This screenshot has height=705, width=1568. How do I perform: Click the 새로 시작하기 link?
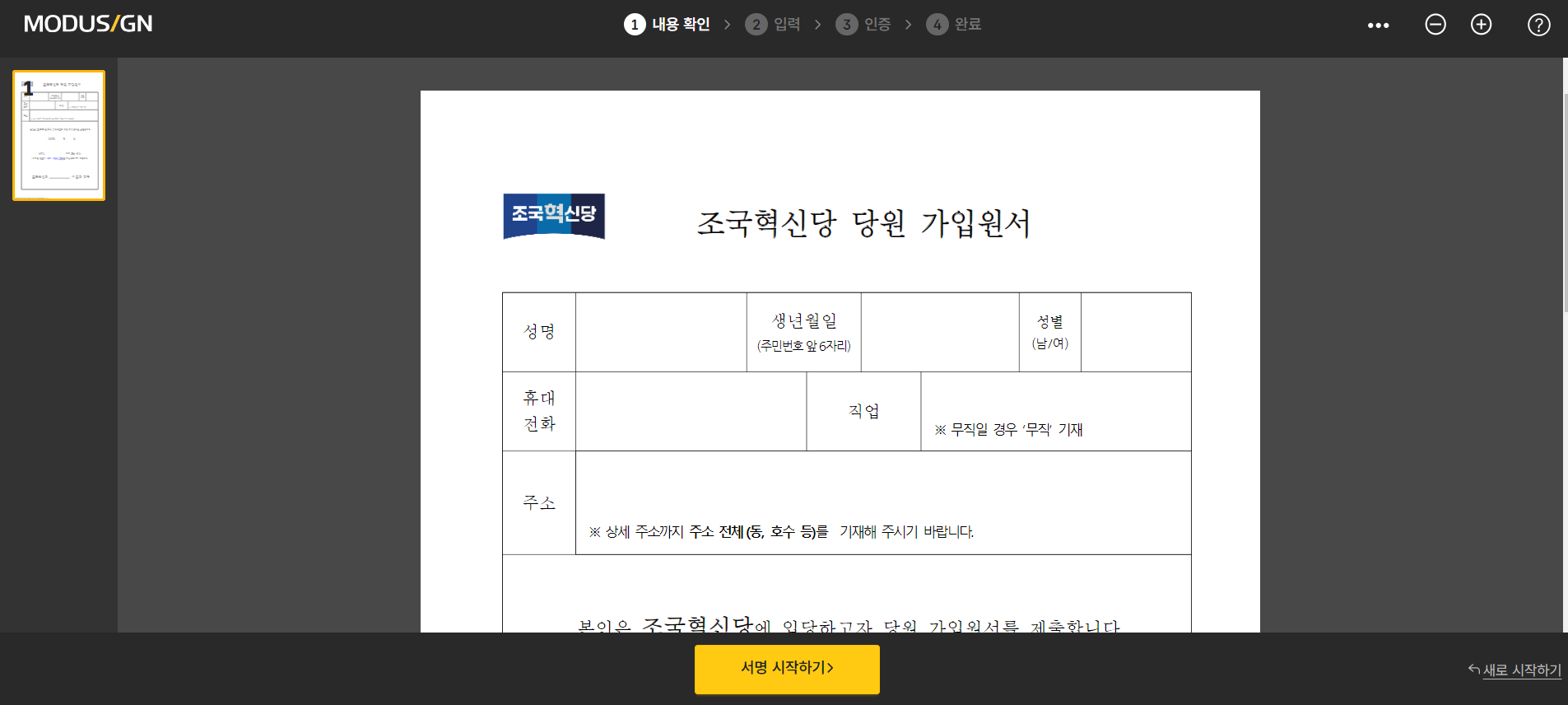click(x=1514, y=670)
